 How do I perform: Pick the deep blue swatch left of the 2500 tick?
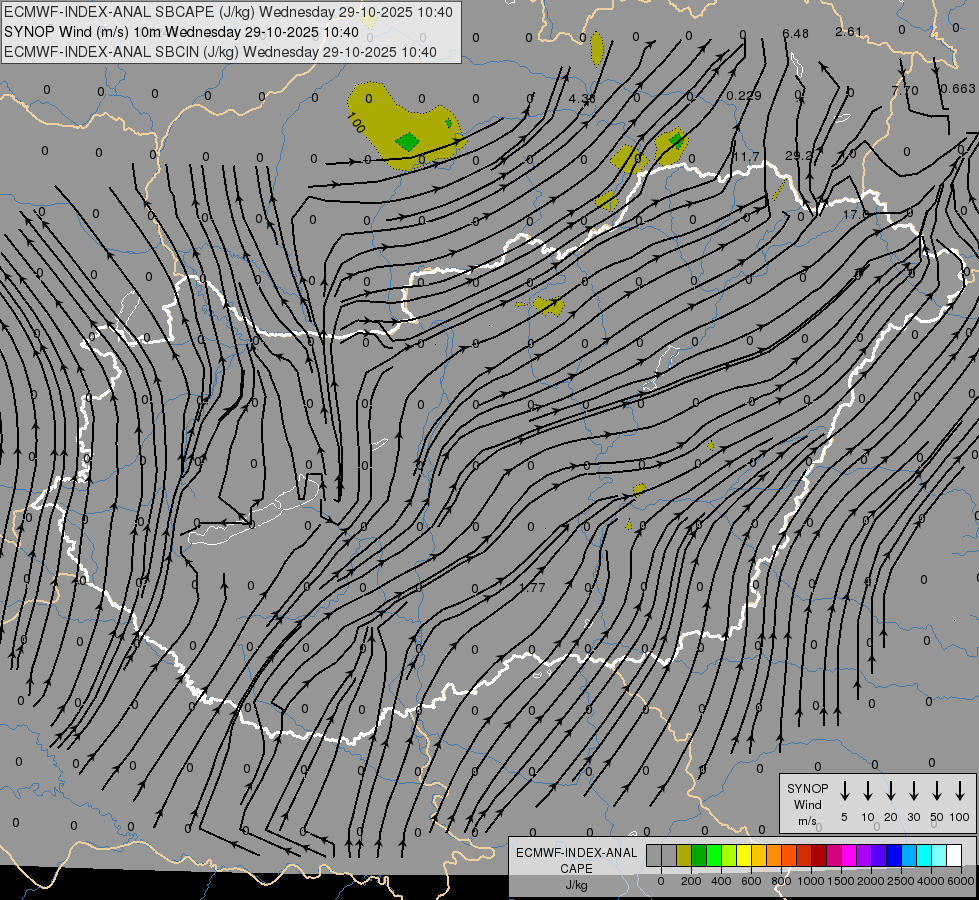pos(893,855)
